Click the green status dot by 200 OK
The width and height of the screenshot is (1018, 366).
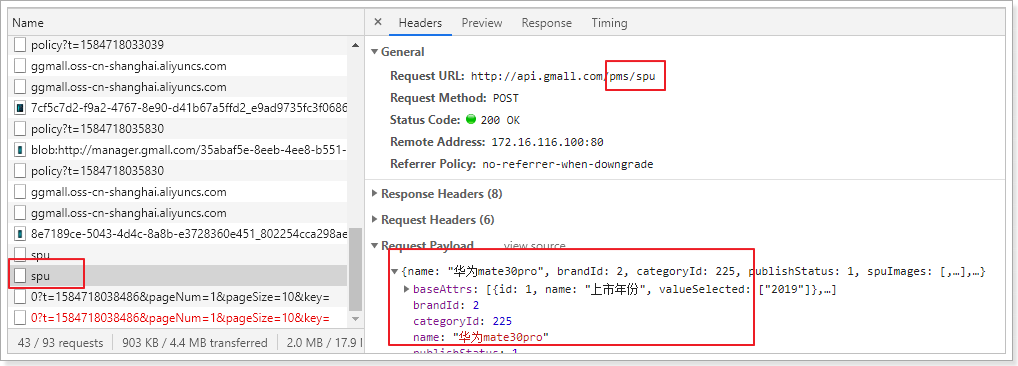tap(471, 120)
